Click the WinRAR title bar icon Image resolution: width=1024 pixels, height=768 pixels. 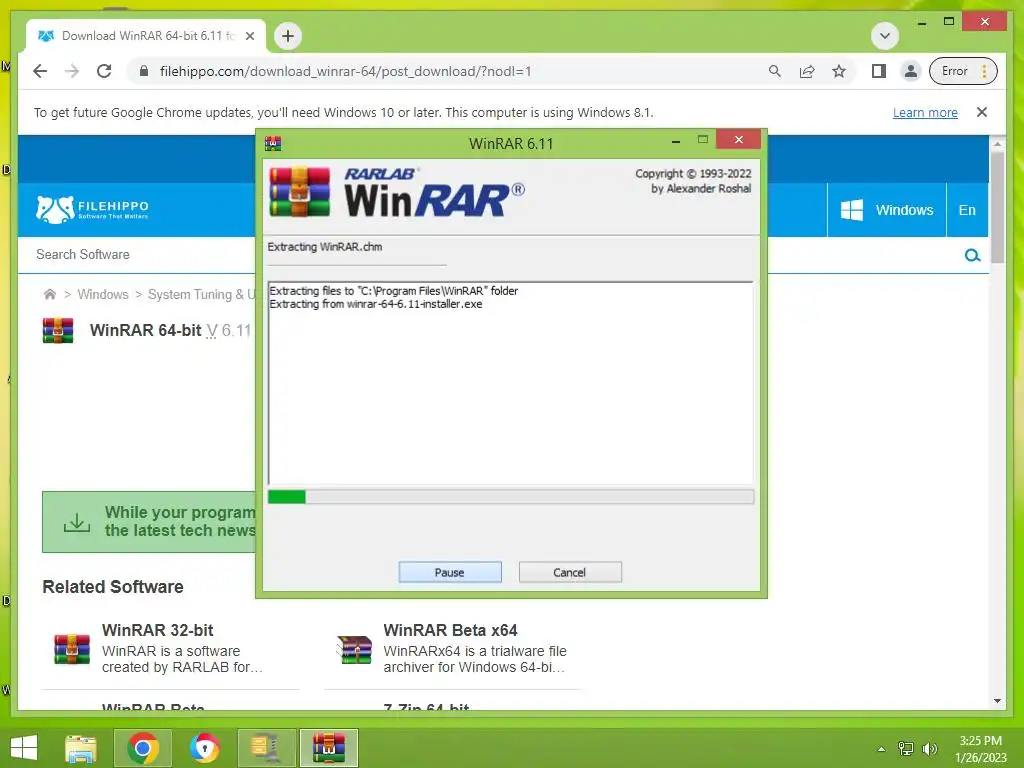pyautogui.click(x=273, y=144)
